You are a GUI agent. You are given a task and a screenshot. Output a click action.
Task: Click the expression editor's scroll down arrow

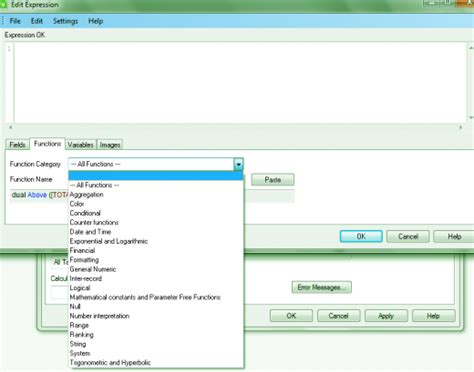pyautogui.click(x=471, y=117)
